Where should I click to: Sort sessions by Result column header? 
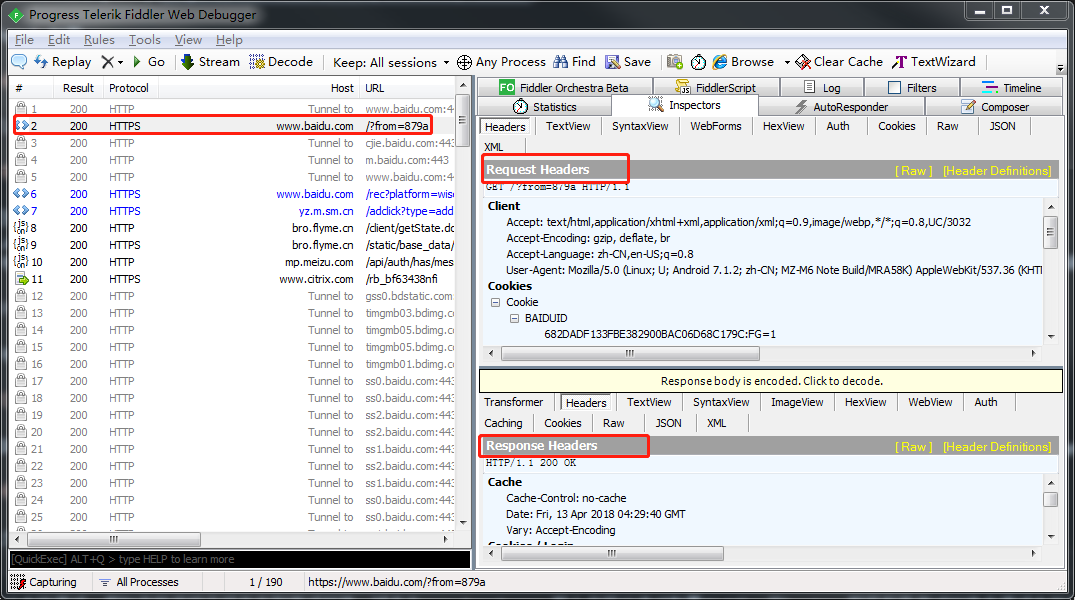point(78,88)
